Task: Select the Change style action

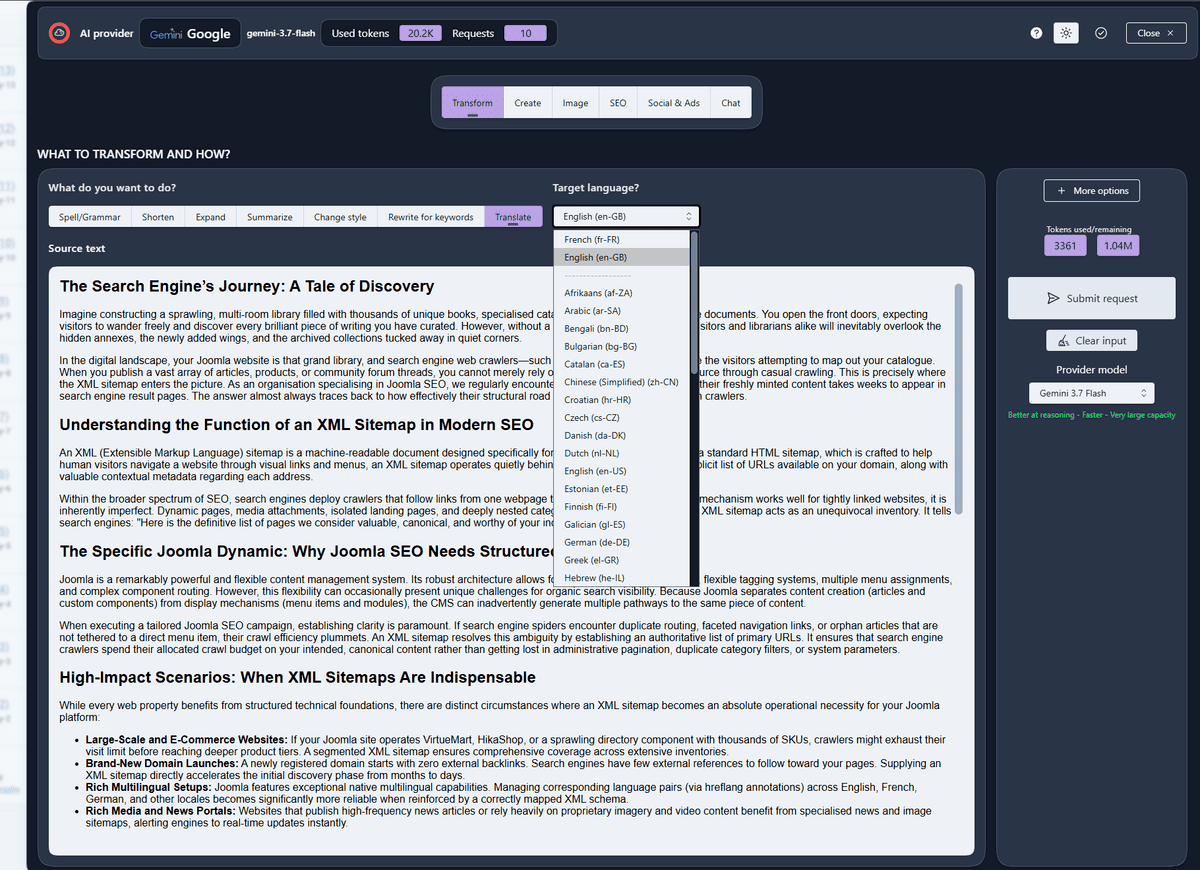Action: click(x=340, y=217)
